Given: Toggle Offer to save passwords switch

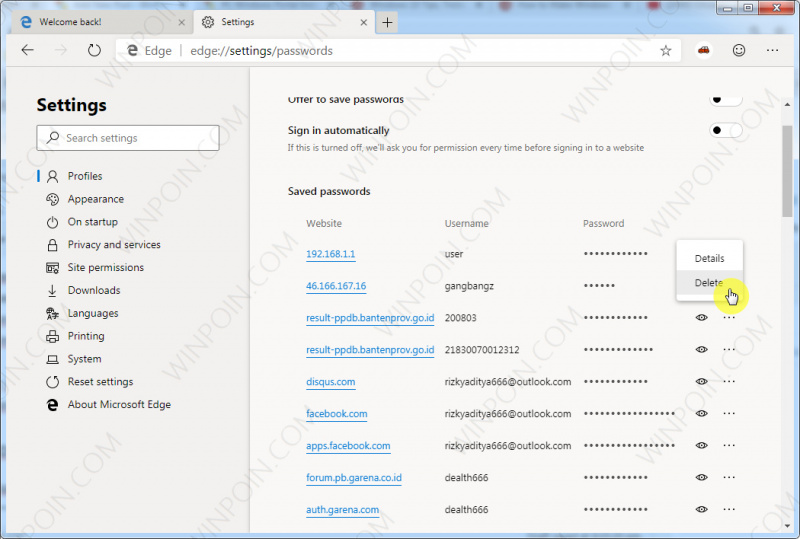Looking at the screenshot, I should pos(726,100).
